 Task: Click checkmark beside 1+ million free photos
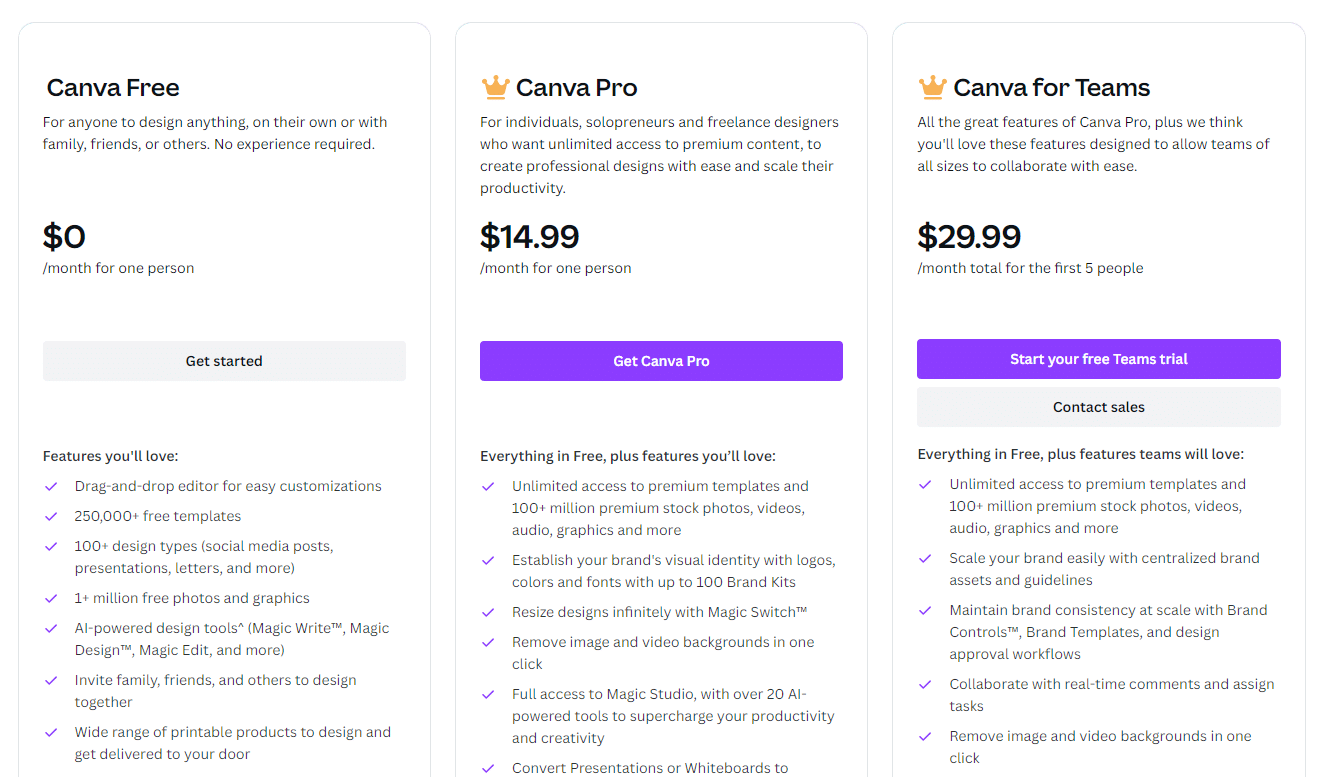pyautogui.click(x=51, y=598)
